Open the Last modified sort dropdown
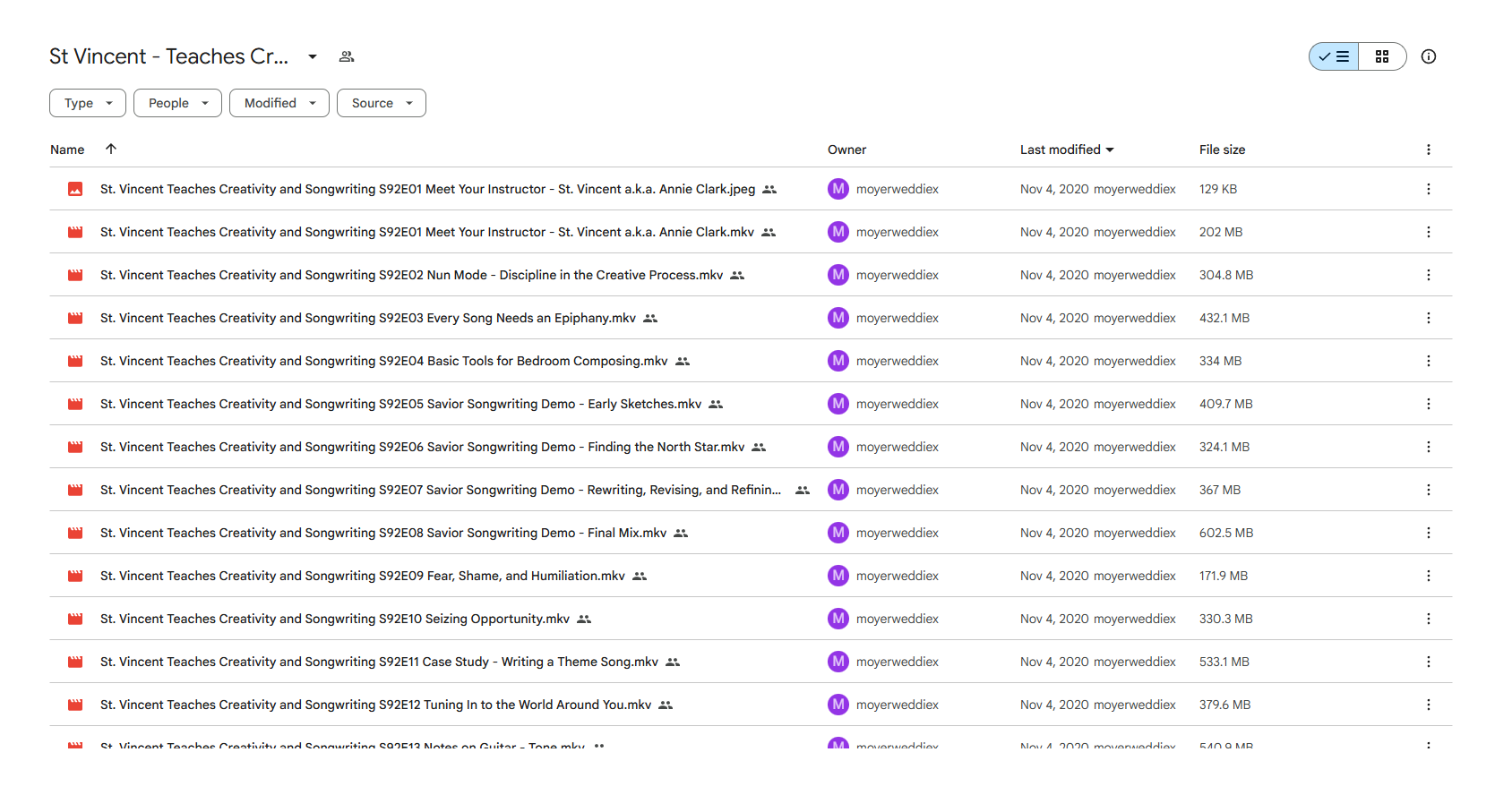1512x795 pixels. tap(1067, 150)
